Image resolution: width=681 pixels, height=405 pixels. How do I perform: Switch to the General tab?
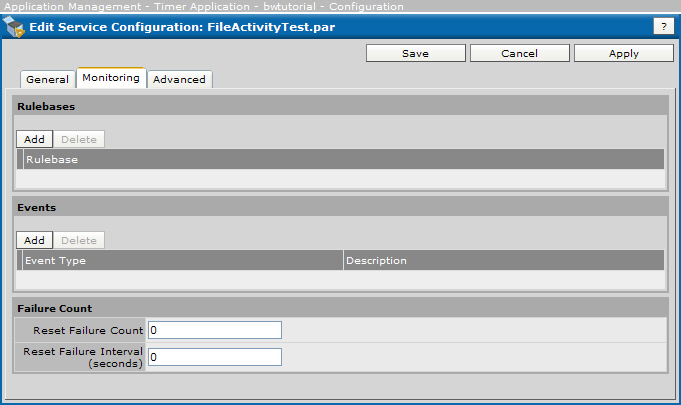coord(47,79)
